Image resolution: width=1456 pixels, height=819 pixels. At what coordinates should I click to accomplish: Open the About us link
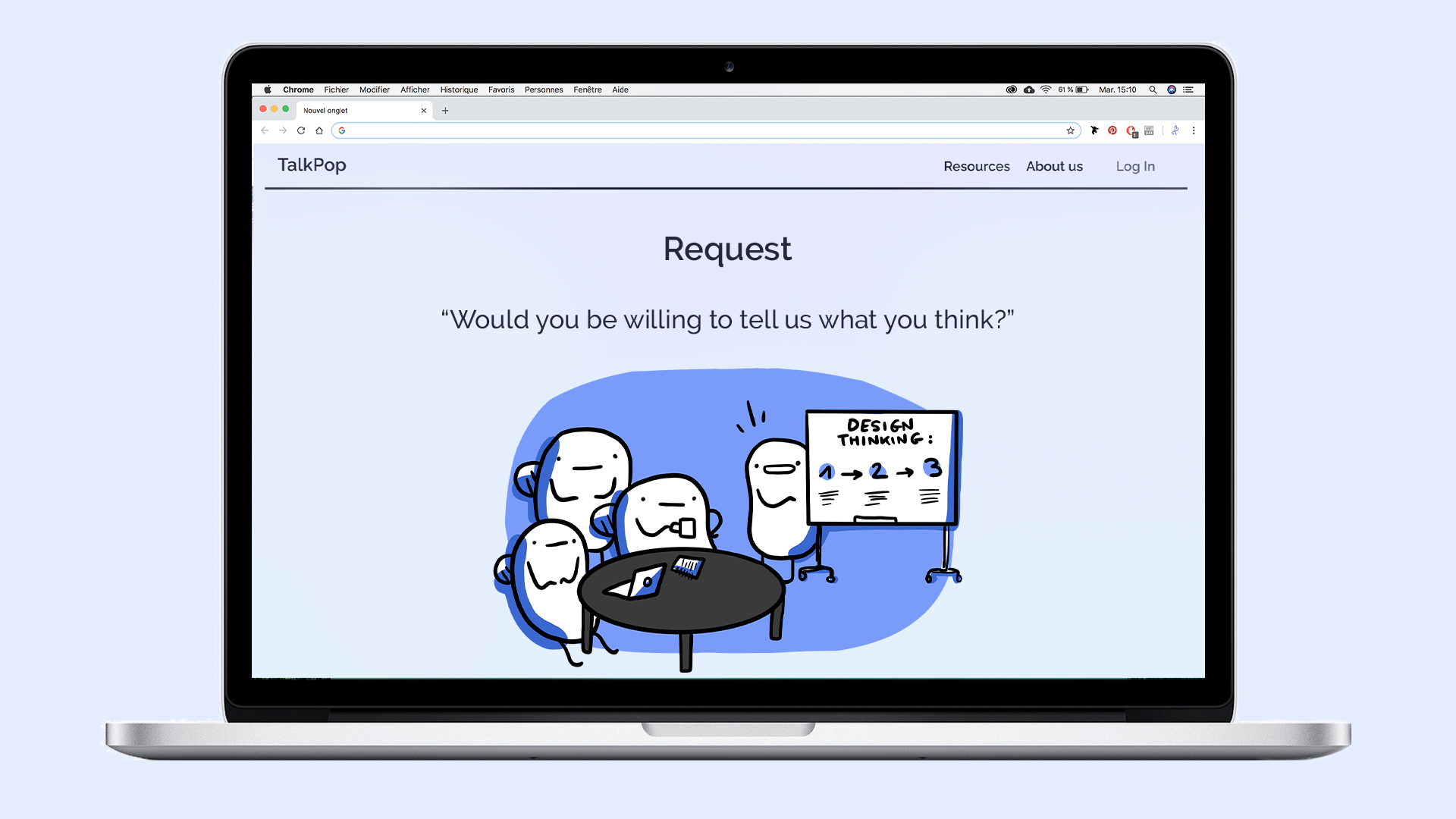click(1054, 166)
